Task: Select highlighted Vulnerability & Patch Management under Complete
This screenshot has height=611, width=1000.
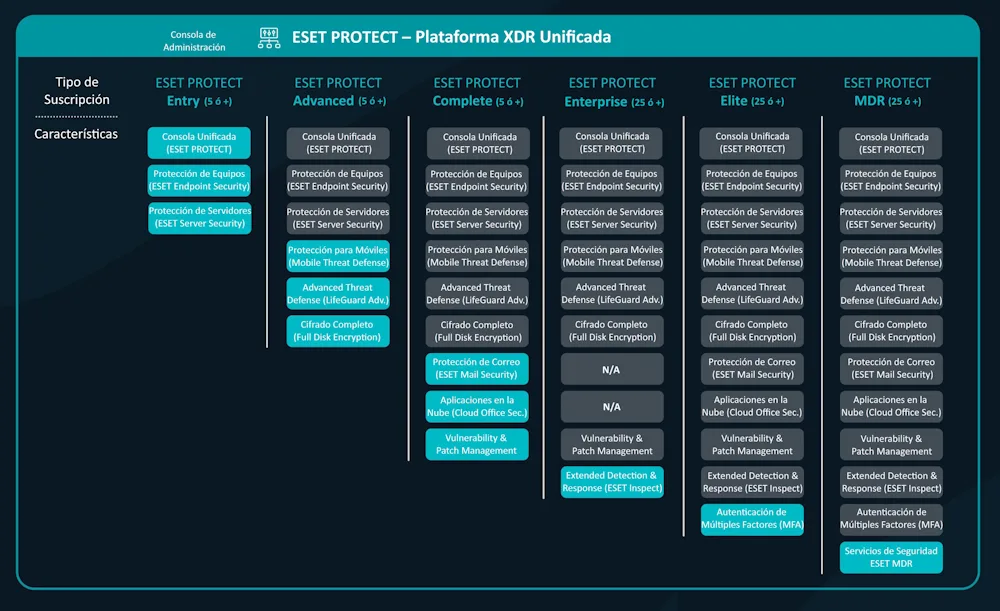Action: [x=477, y=444]
